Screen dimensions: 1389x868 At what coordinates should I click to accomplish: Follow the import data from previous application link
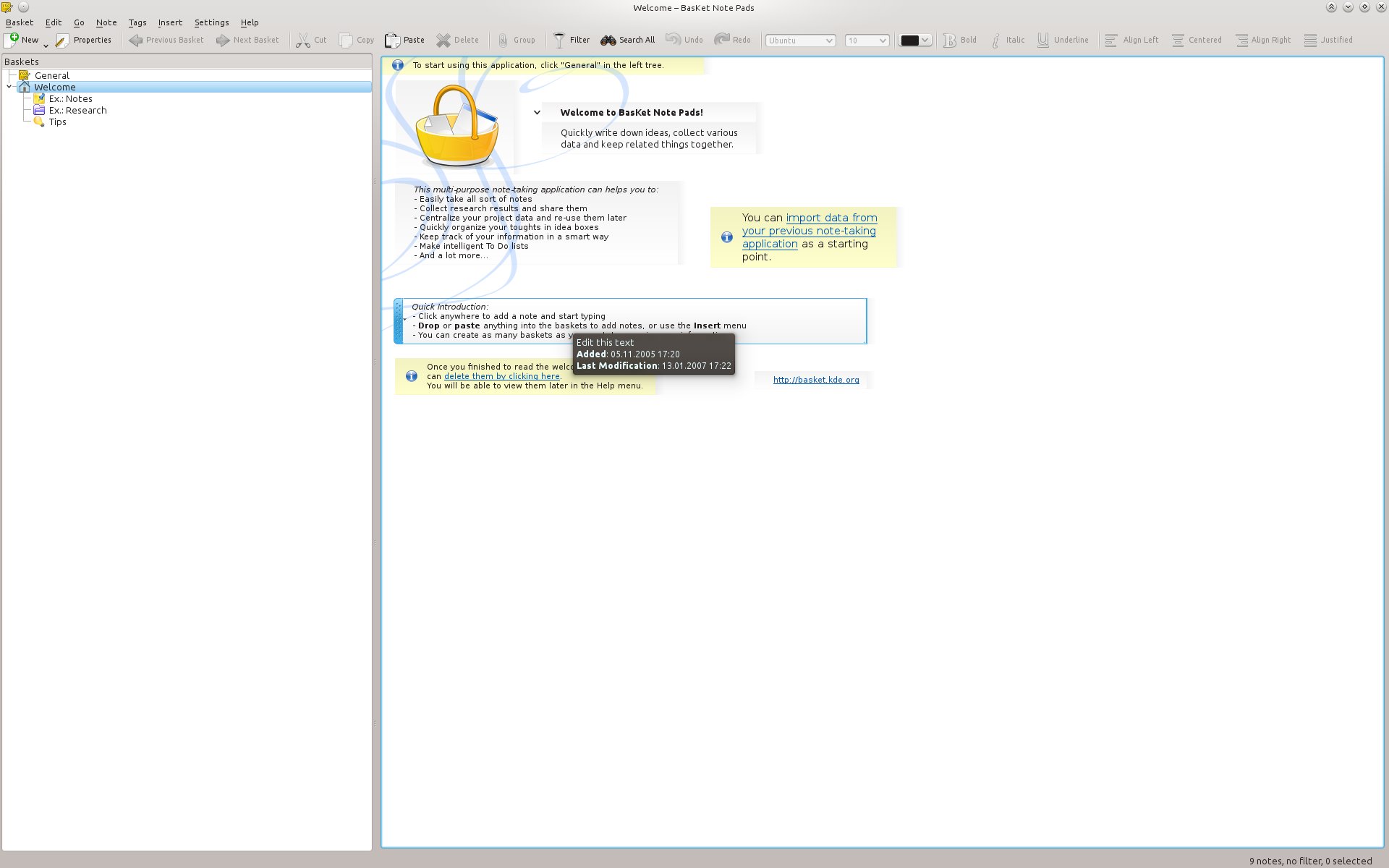[810, 231]
